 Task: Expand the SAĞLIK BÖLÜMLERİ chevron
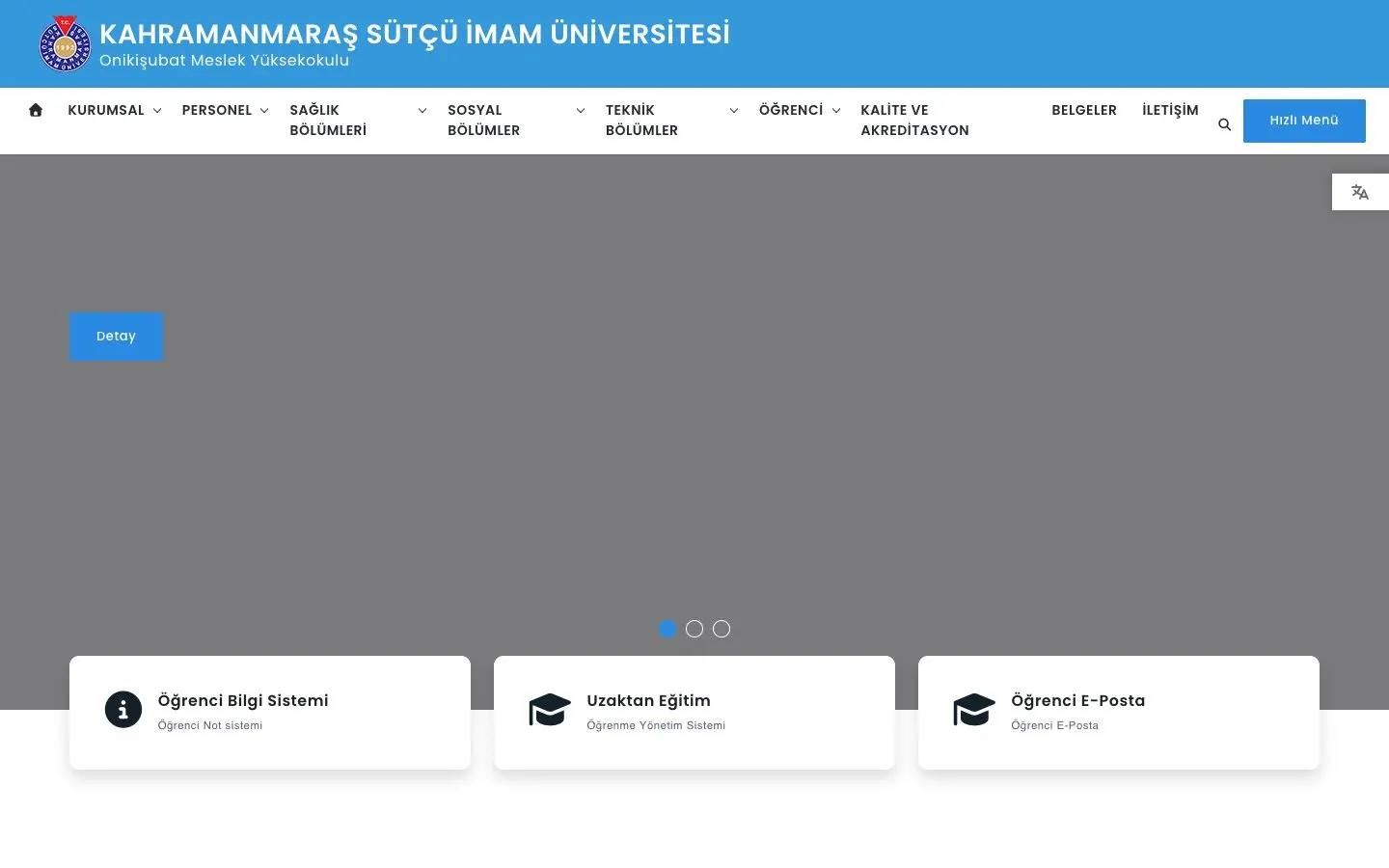[422, 111]
